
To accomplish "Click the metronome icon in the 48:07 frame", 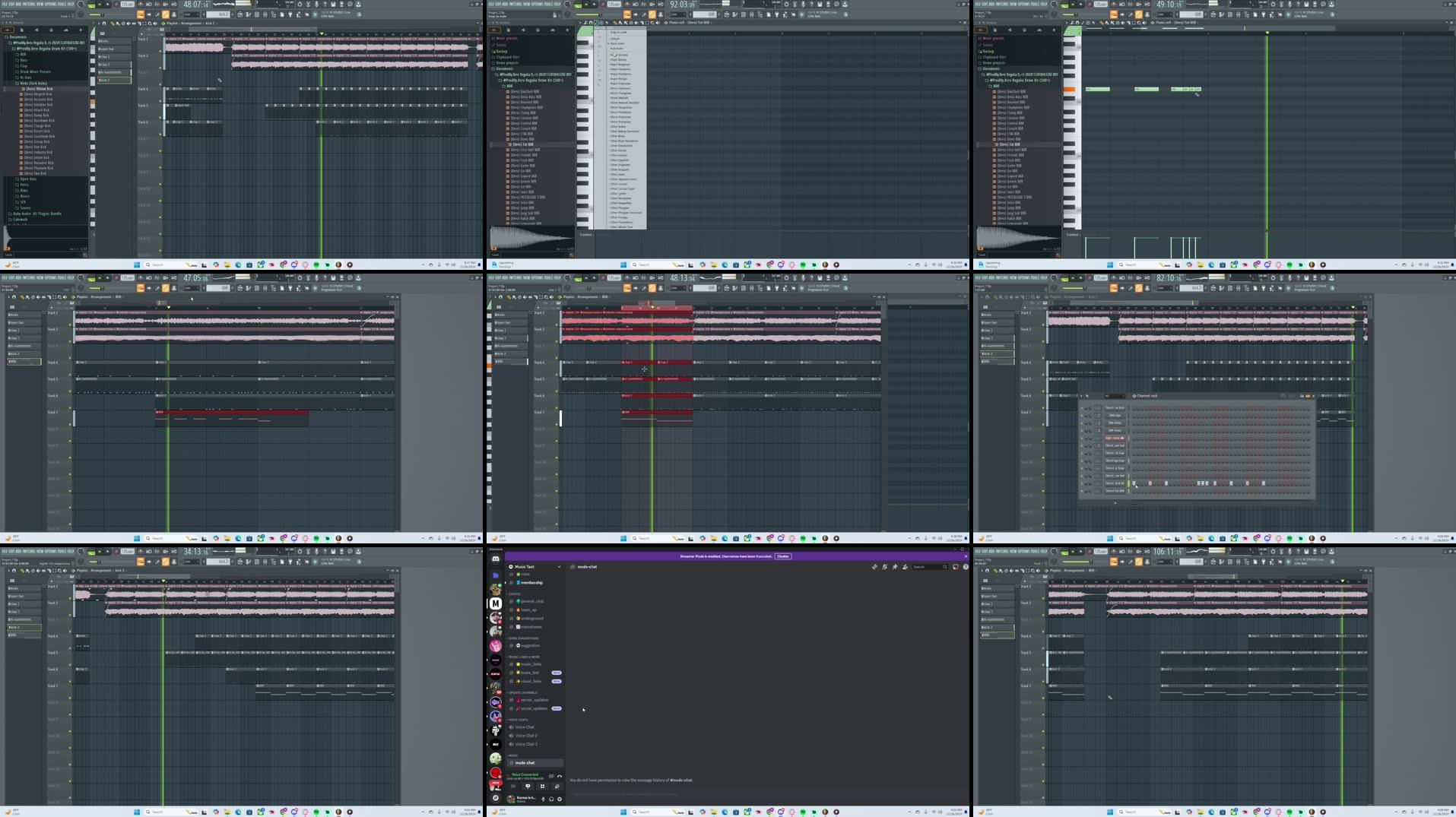I will (x=139, y=5).
